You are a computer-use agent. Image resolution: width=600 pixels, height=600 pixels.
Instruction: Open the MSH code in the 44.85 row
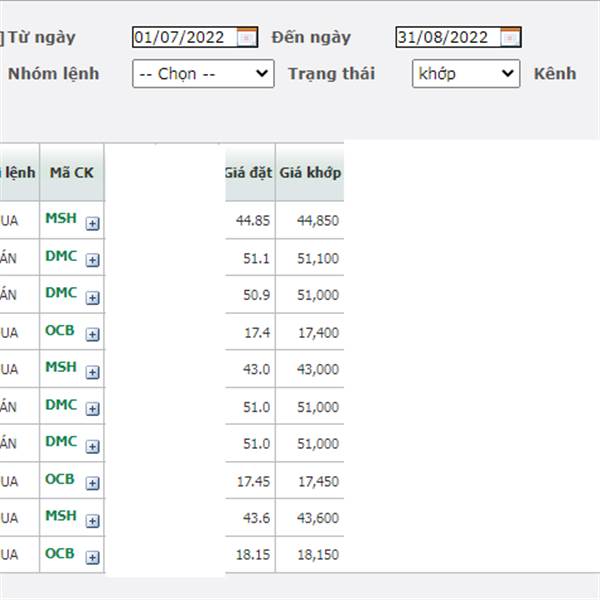[61, 218]
